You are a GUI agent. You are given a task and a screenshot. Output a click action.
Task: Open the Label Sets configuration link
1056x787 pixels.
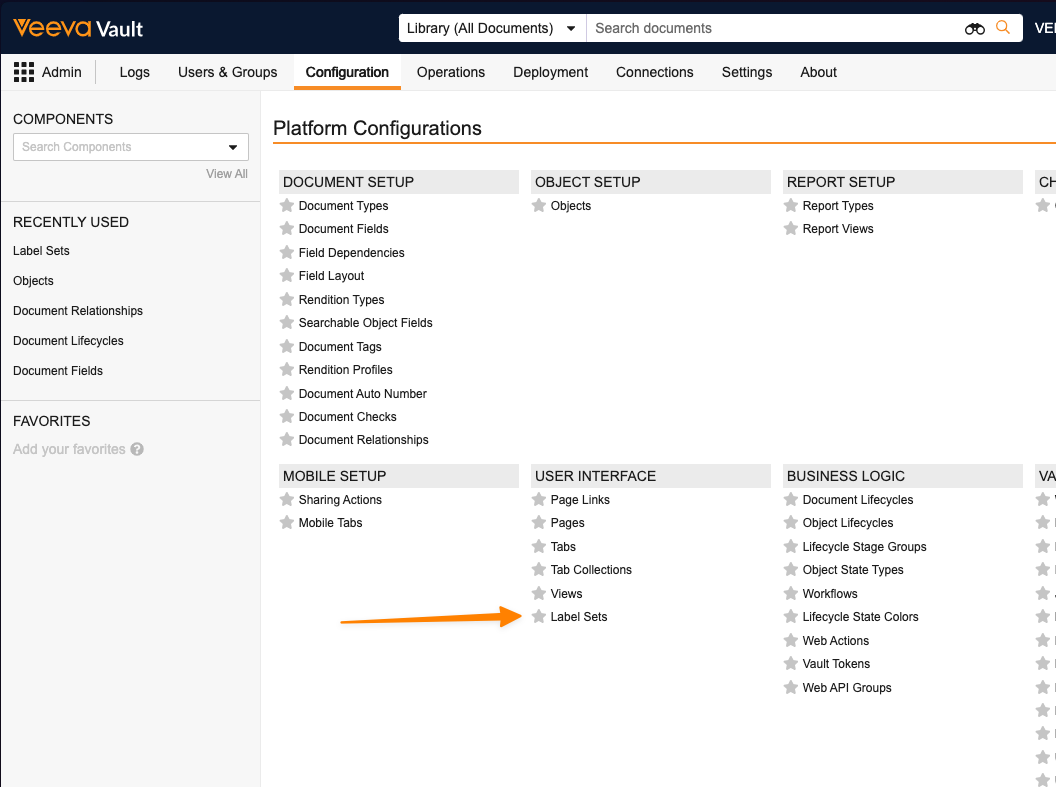click(x=579, y=616)
